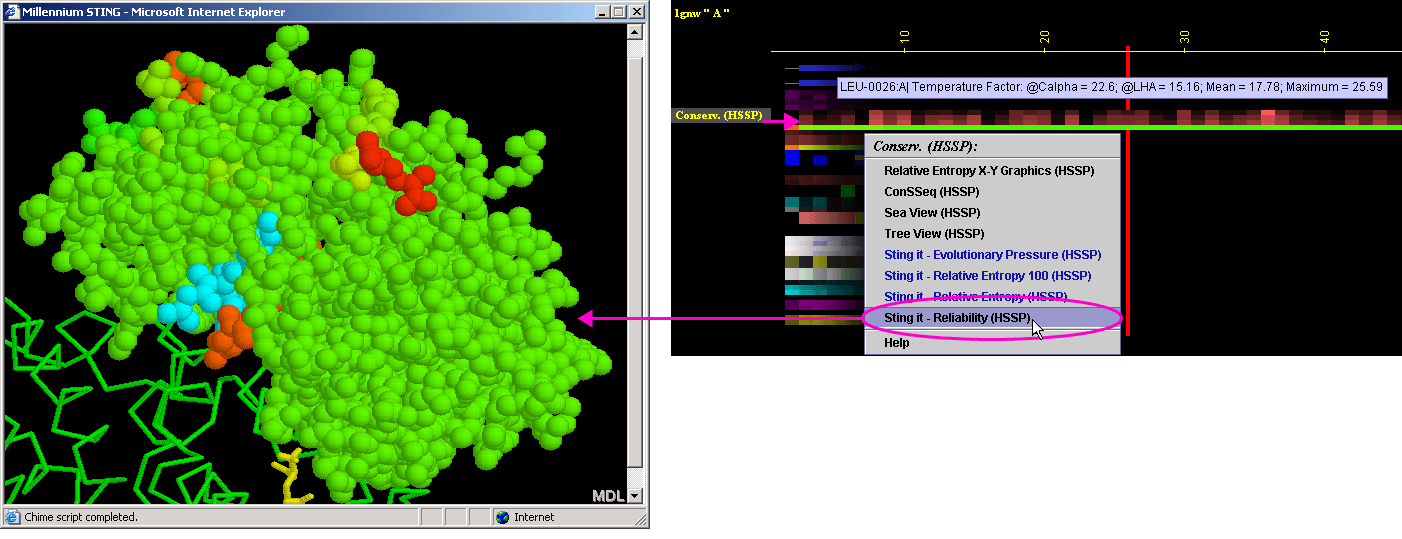Click the 1gnw " A " chain label
The image size is (1402, 539).
[703, 13]
